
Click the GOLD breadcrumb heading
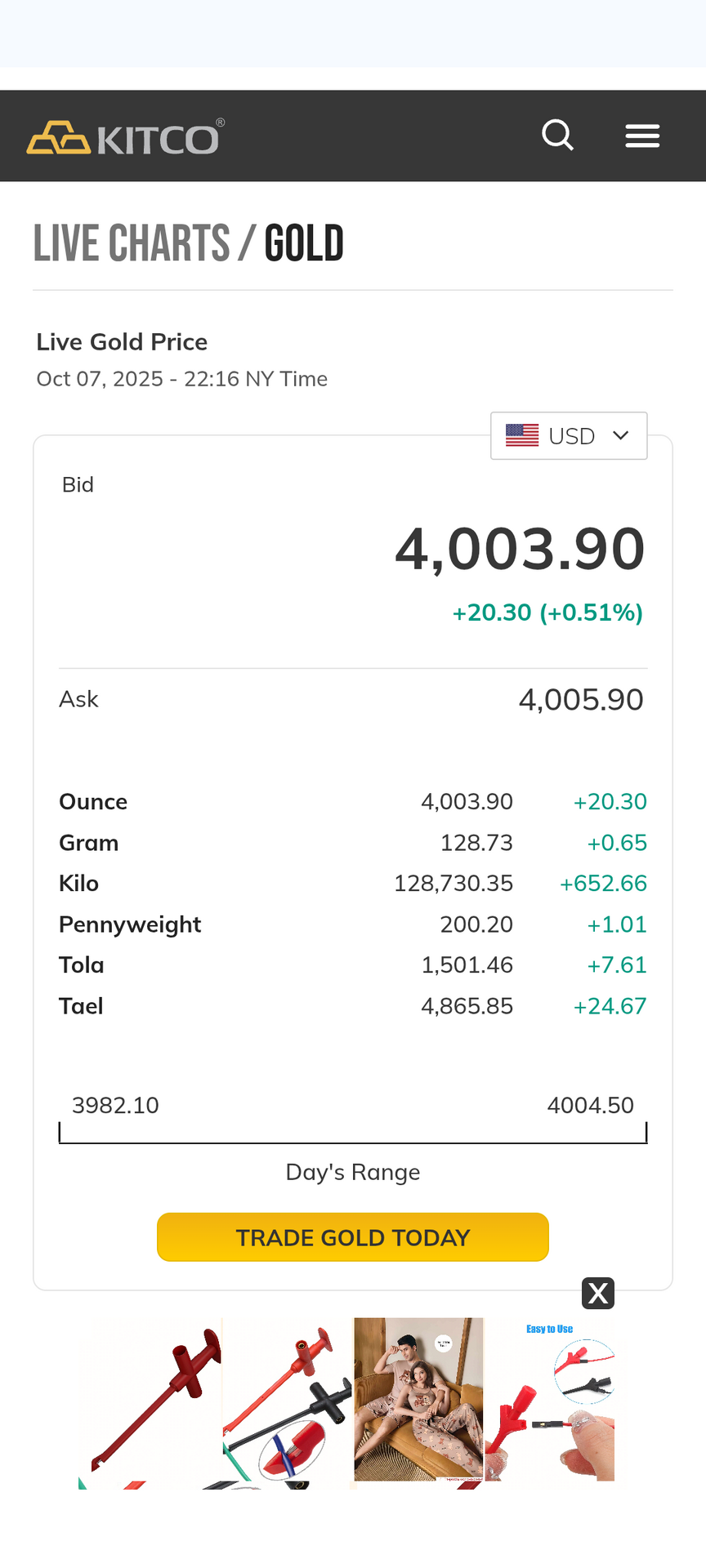click(304, 243)
